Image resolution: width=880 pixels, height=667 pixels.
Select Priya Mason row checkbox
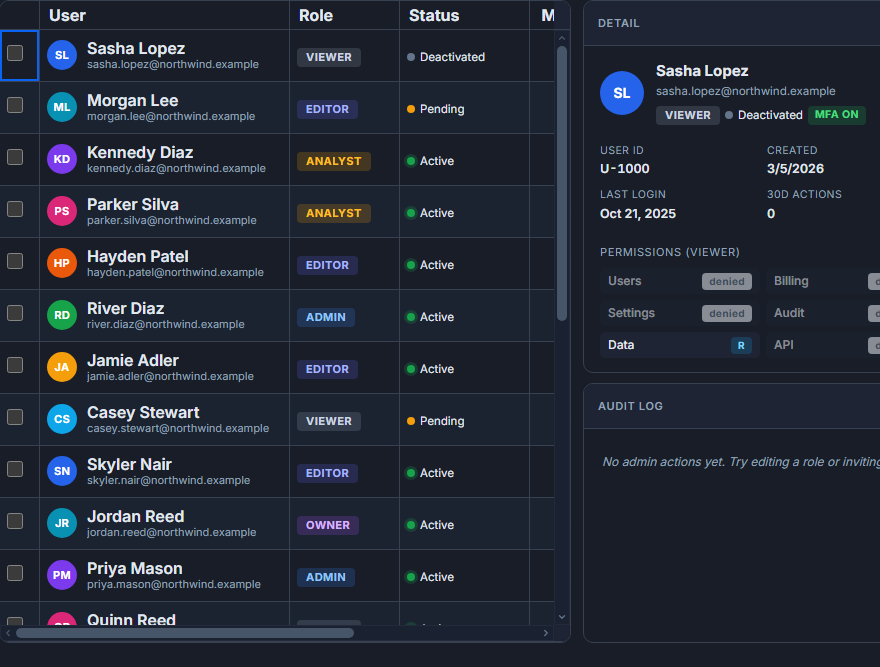click(15, 573)
